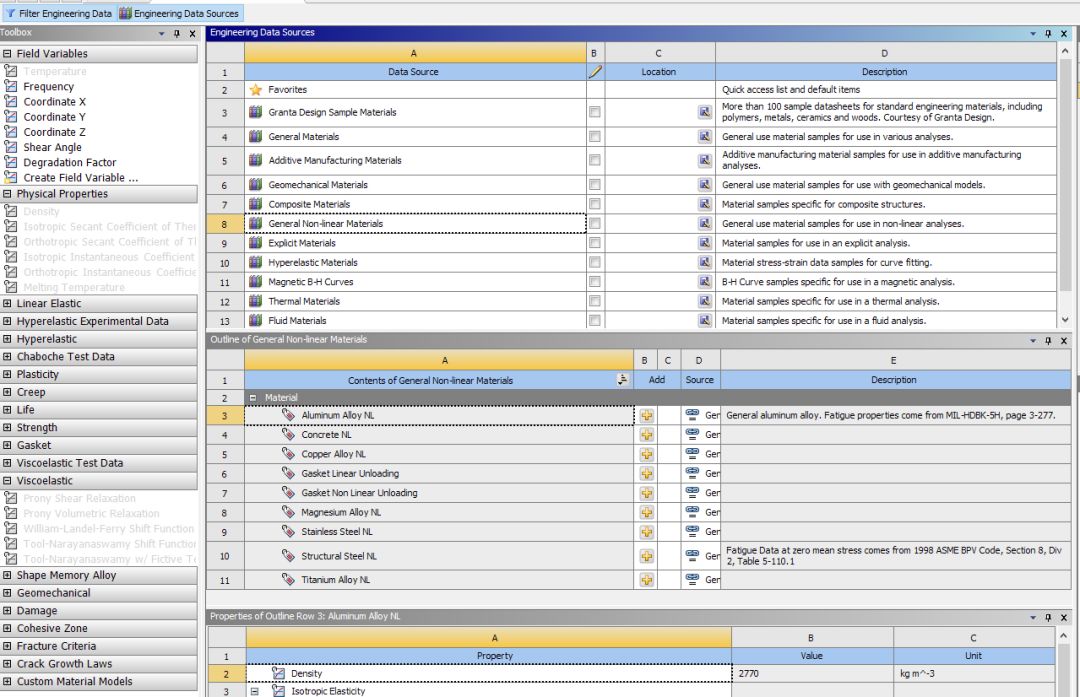This screenshot has width=1080, height=697.
Task: Click the Create Field Variable icon in Toolbox
Action: [11, 178]
